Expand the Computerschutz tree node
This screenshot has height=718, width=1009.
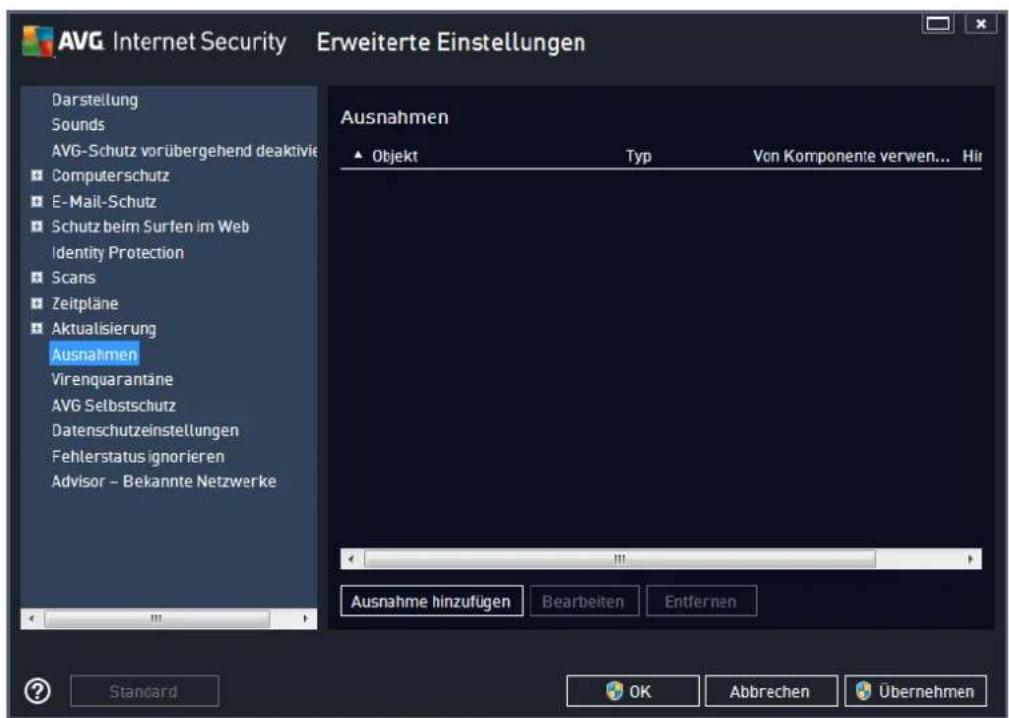(37, 175)
